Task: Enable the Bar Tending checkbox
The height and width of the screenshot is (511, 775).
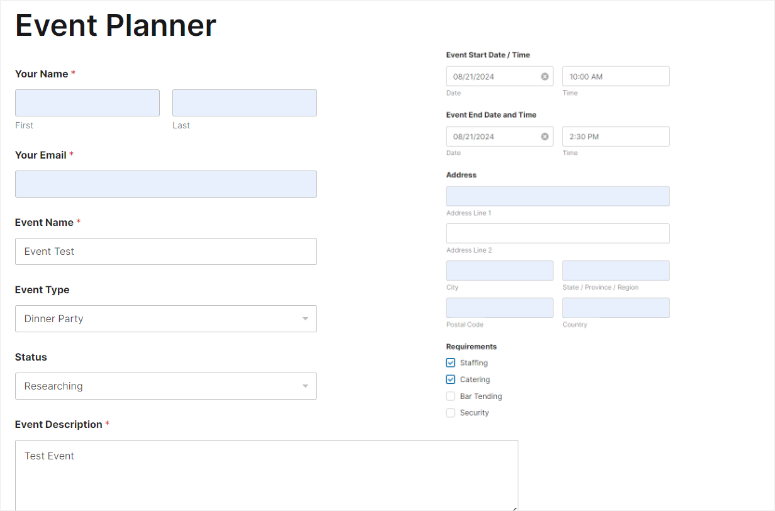Action: point(450,396)
